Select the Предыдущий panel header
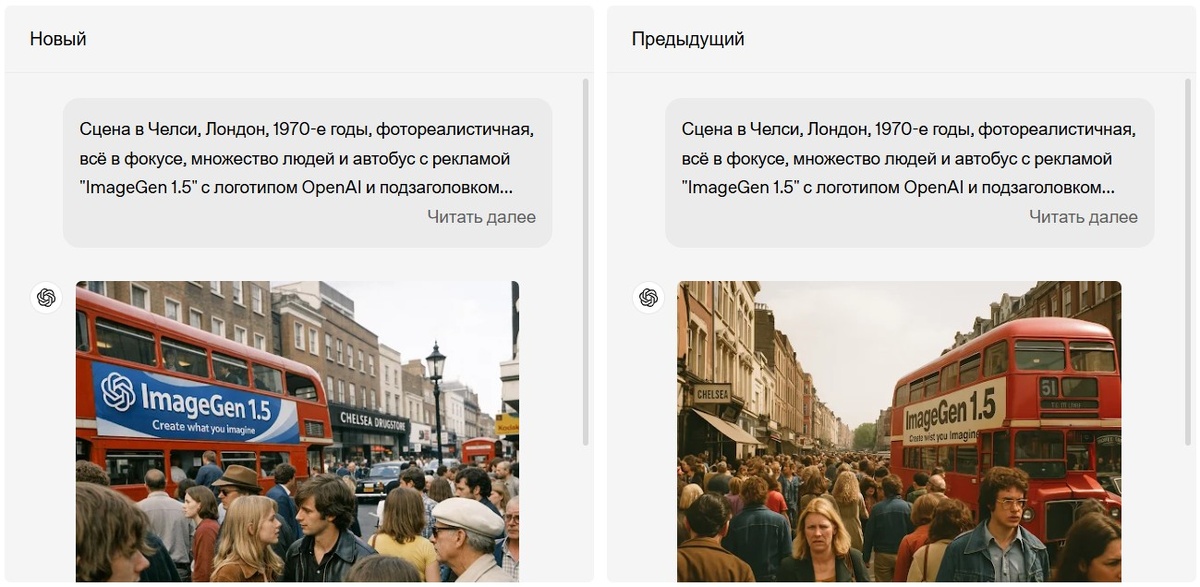The height and width of the screenshot is (587, 1200). (x=901, y=39)
